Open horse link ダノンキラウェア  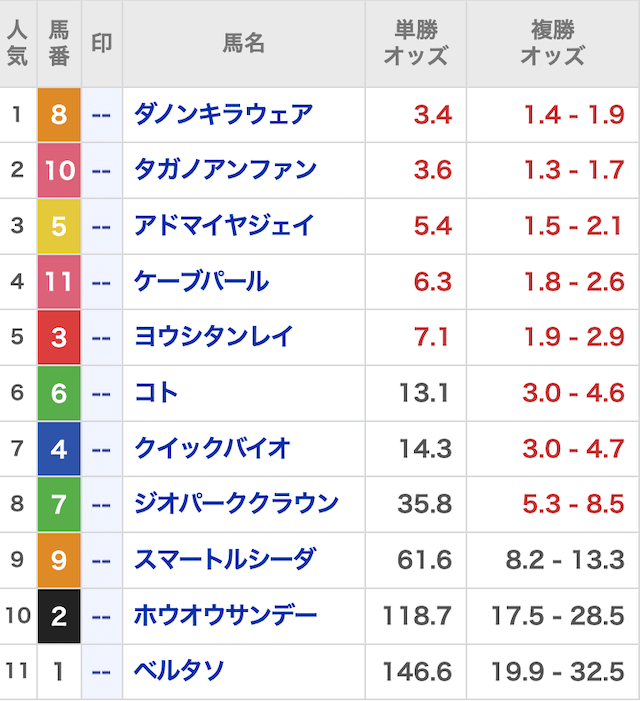[223, 114]
